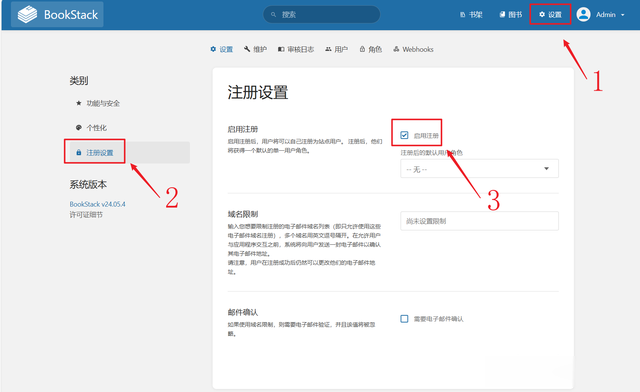Click the star icon beside 功能与安全
The width and height of the screenshot is (640, 392).
tap(79, 103)
